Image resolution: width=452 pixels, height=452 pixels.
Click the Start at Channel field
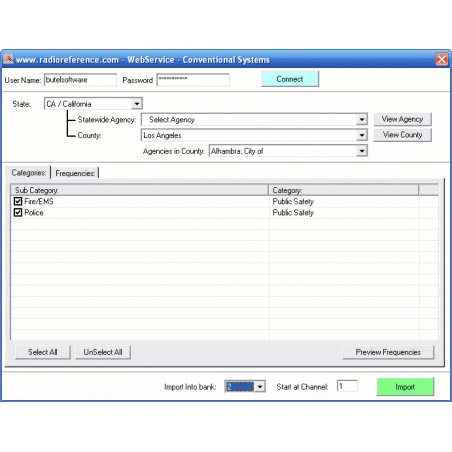pos(347,386)
